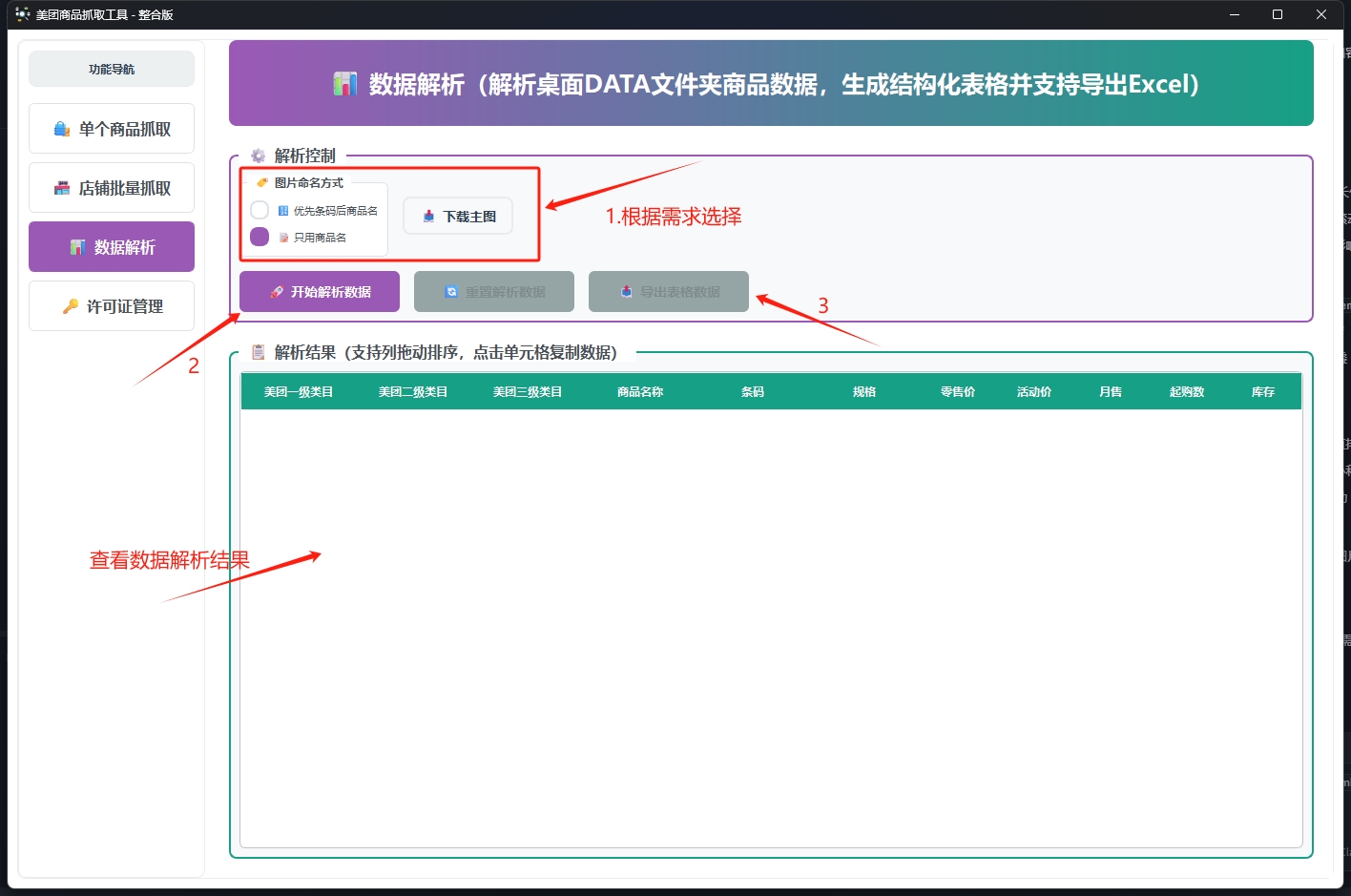Click 规格 column header

pyautogui.click(x=864, y=392)
